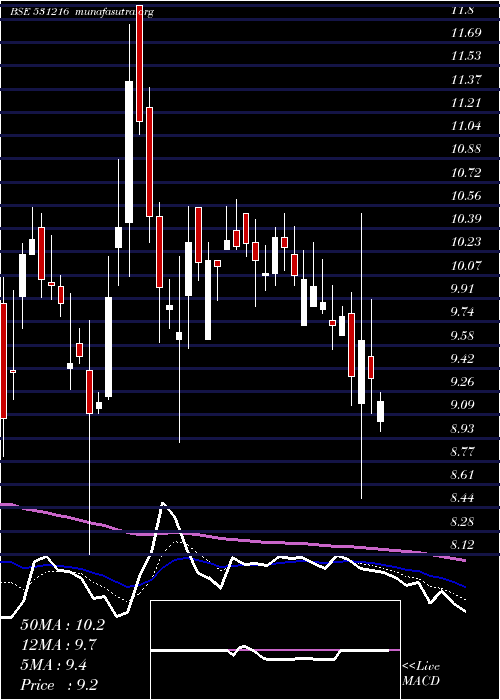This screenshot has width=500, height=700.
Task: Click the MACD inset chart panel
Action: click(275, 650)
